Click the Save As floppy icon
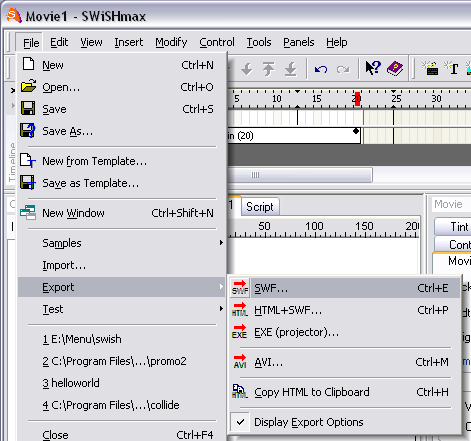This screenshot has height=441, width=471. 28,130
